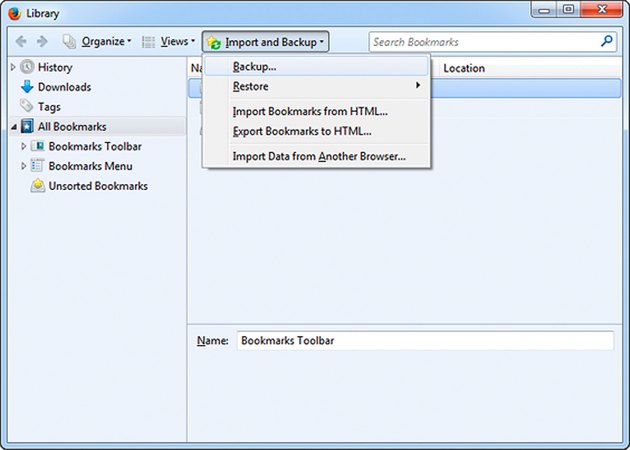630x450 pixels.
Task: Select Downloads in the sidebar
Action: coord(64,87)
